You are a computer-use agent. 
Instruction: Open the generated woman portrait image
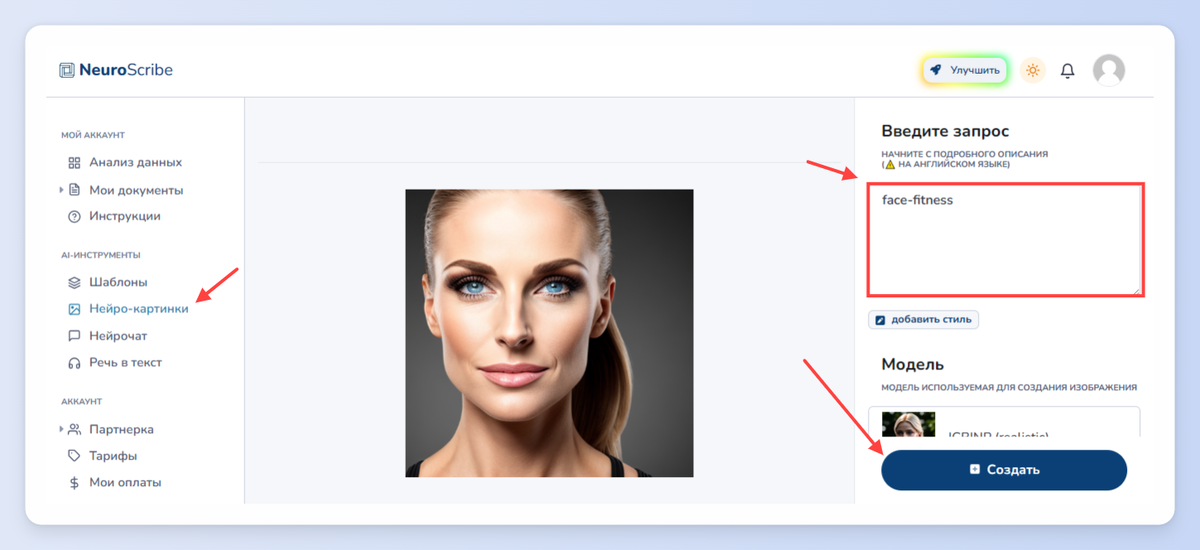(x=549, y=333)
